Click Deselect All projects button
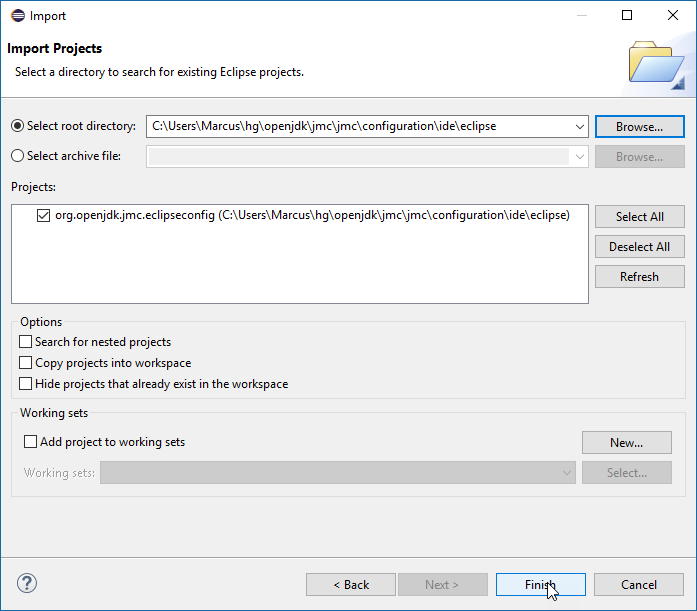Image resolution: width=697 pixels, height=611 pixels. (x=640, y=247)
